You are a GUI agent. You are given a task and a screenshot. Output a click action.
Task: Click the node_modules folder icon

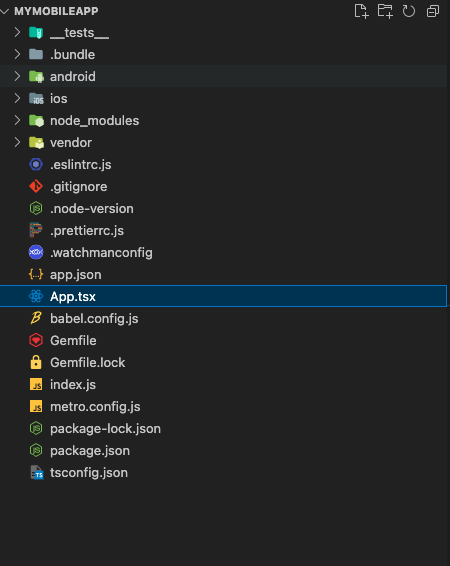(36, 121)
